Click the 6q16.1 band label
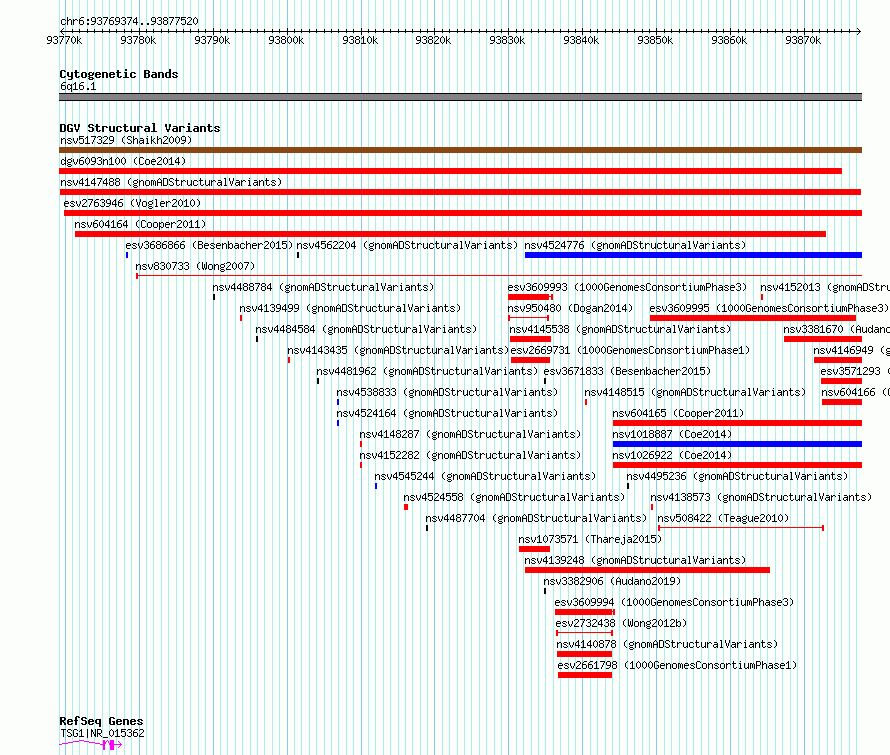Screen dimensions: 890x755 click(x=78, y=86)
